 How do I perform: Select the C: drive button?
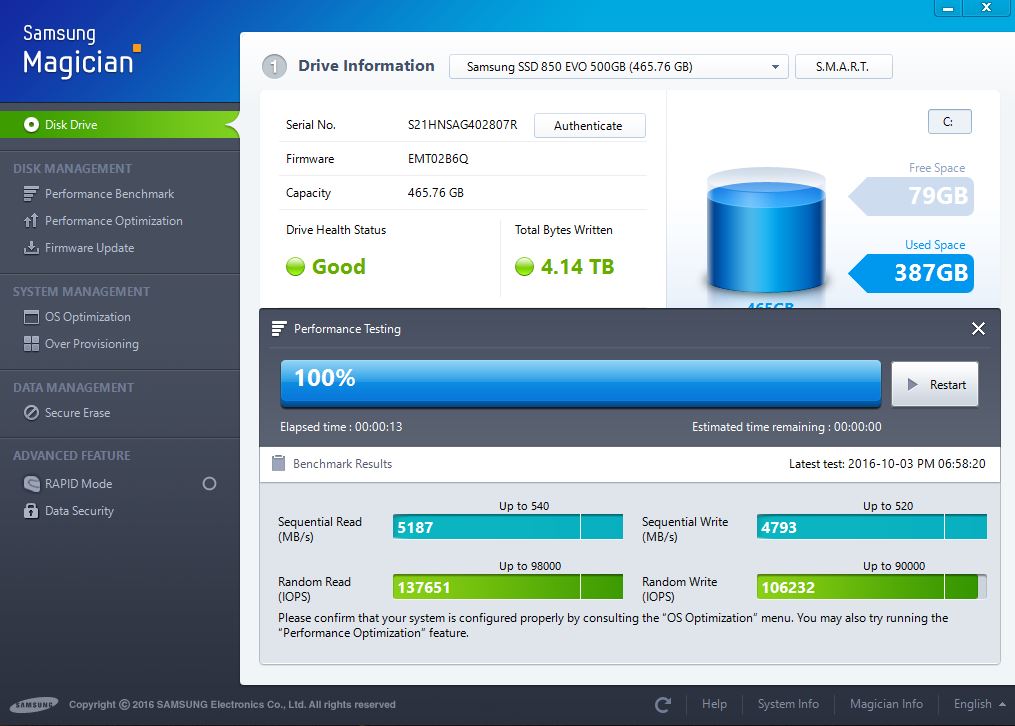point(949,122)
